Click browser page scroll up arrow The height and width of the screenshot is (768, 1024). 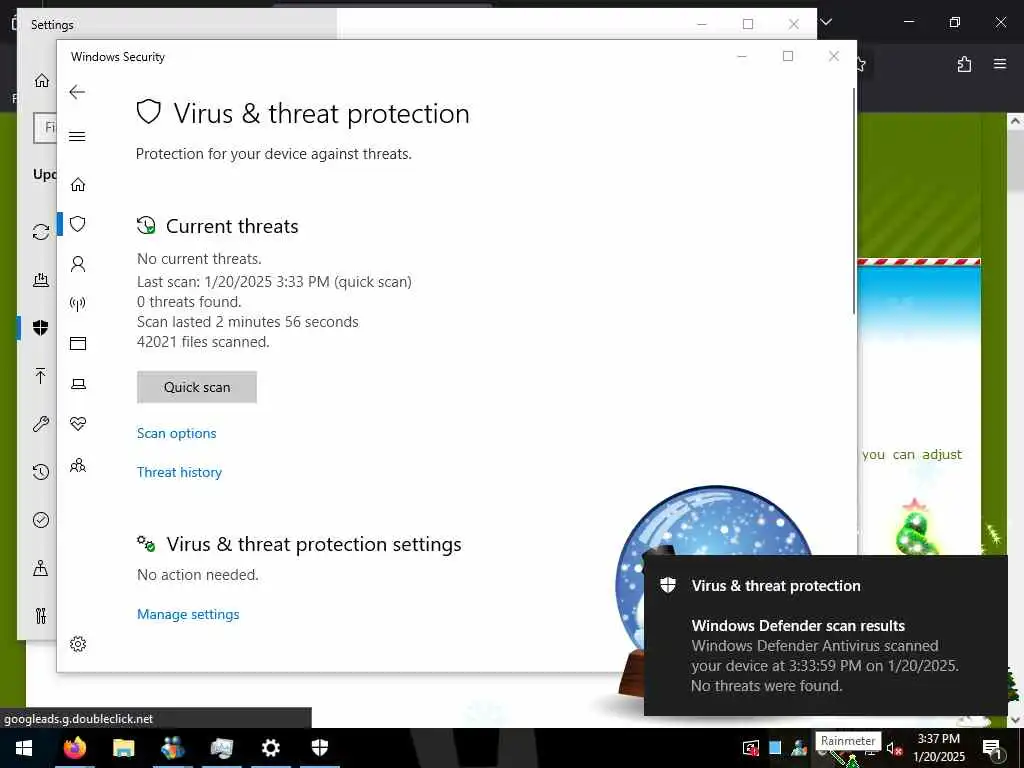(x=1015, y=121)
